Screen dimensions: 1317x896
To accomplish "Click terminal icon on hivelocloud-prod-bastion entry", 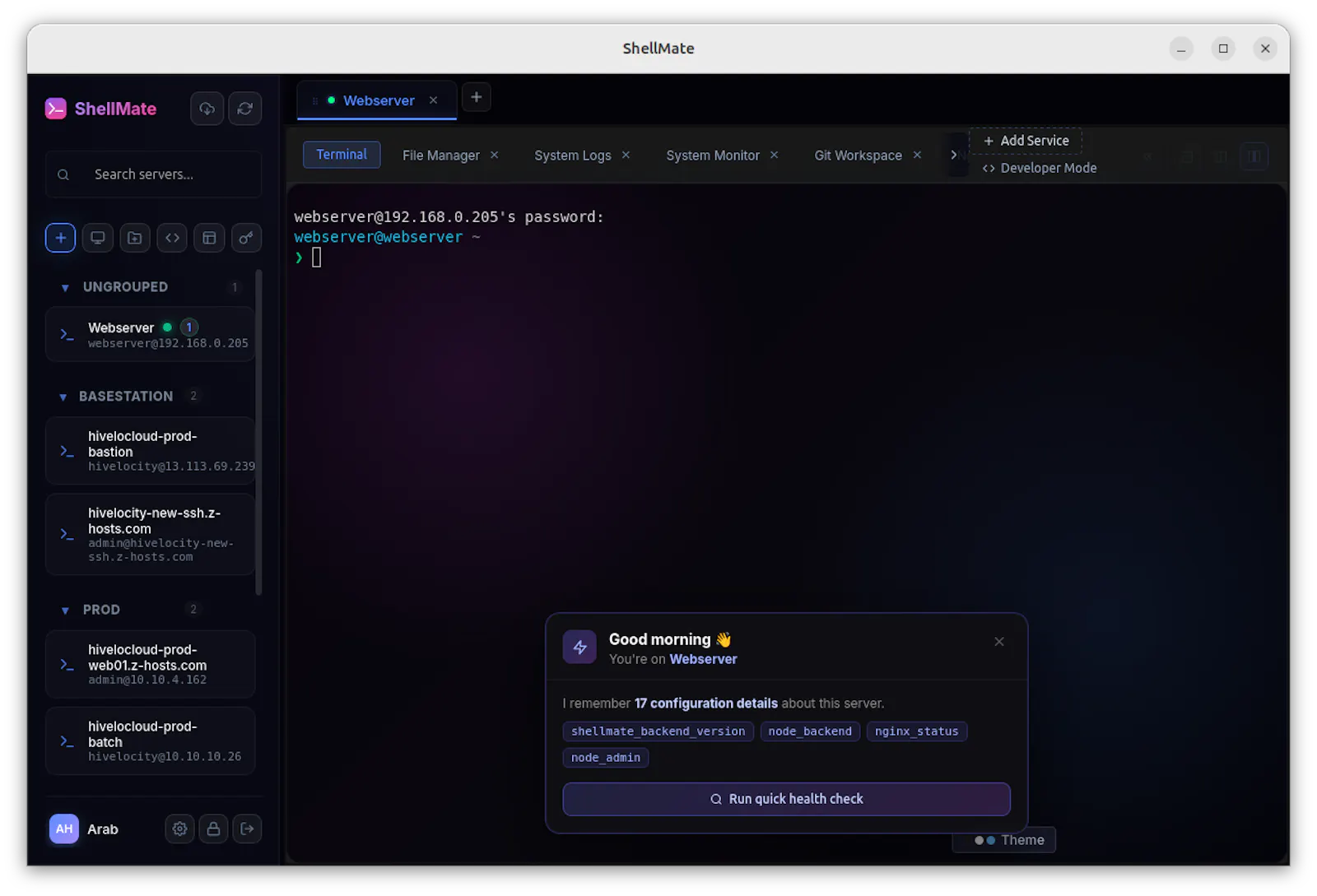I will coord(67,451).
